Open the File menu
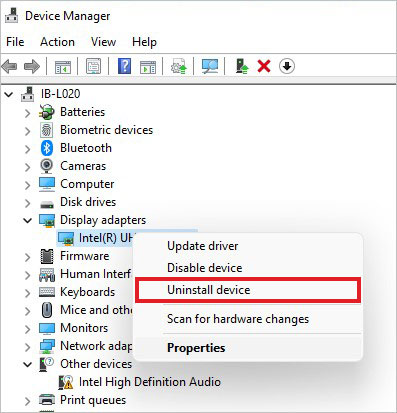Image resolution: width=397 pixels, height=413 pixels. 15,42
